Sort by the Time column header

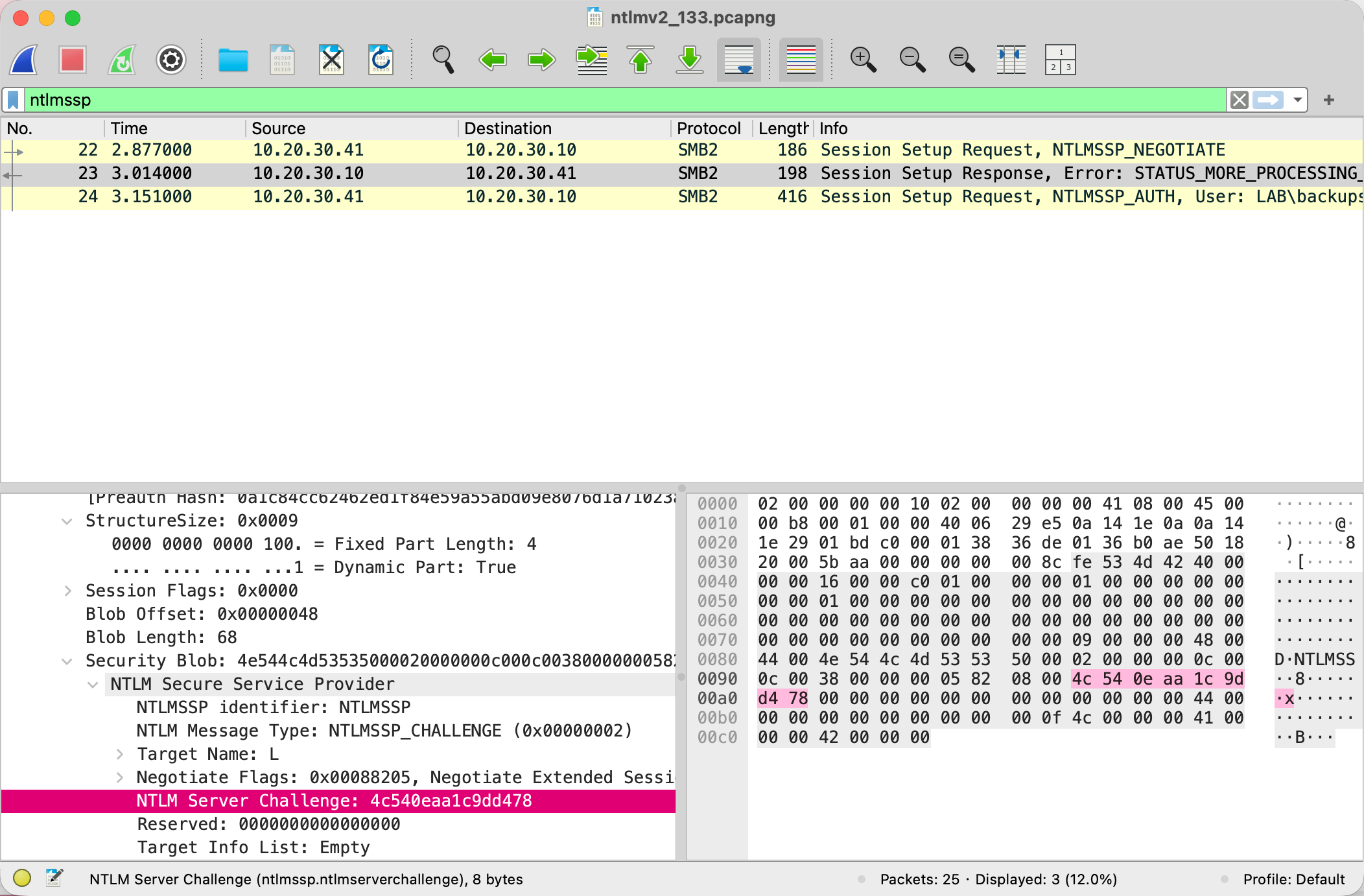[x=175, y=128]
